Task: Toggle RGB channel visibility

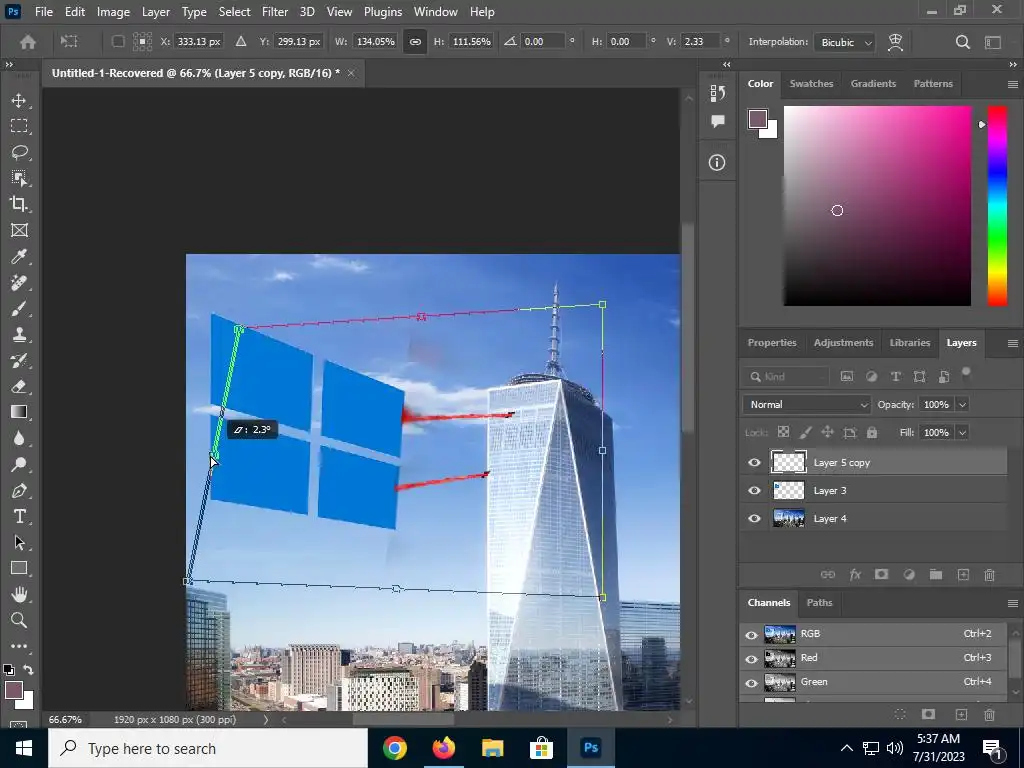Action: pyautogui.click(x=751, y=634)
